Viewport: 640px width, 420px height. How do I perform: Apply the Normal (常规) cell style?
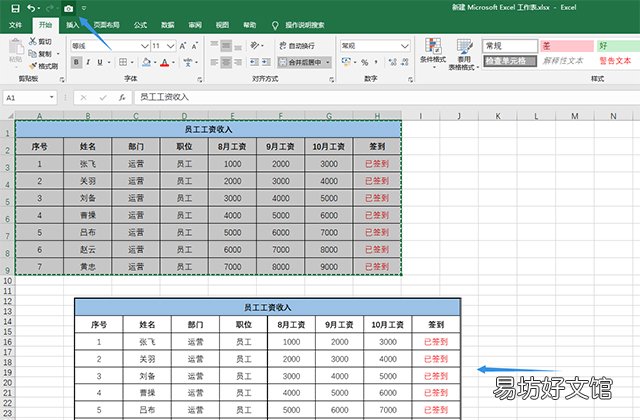(510, 46)
